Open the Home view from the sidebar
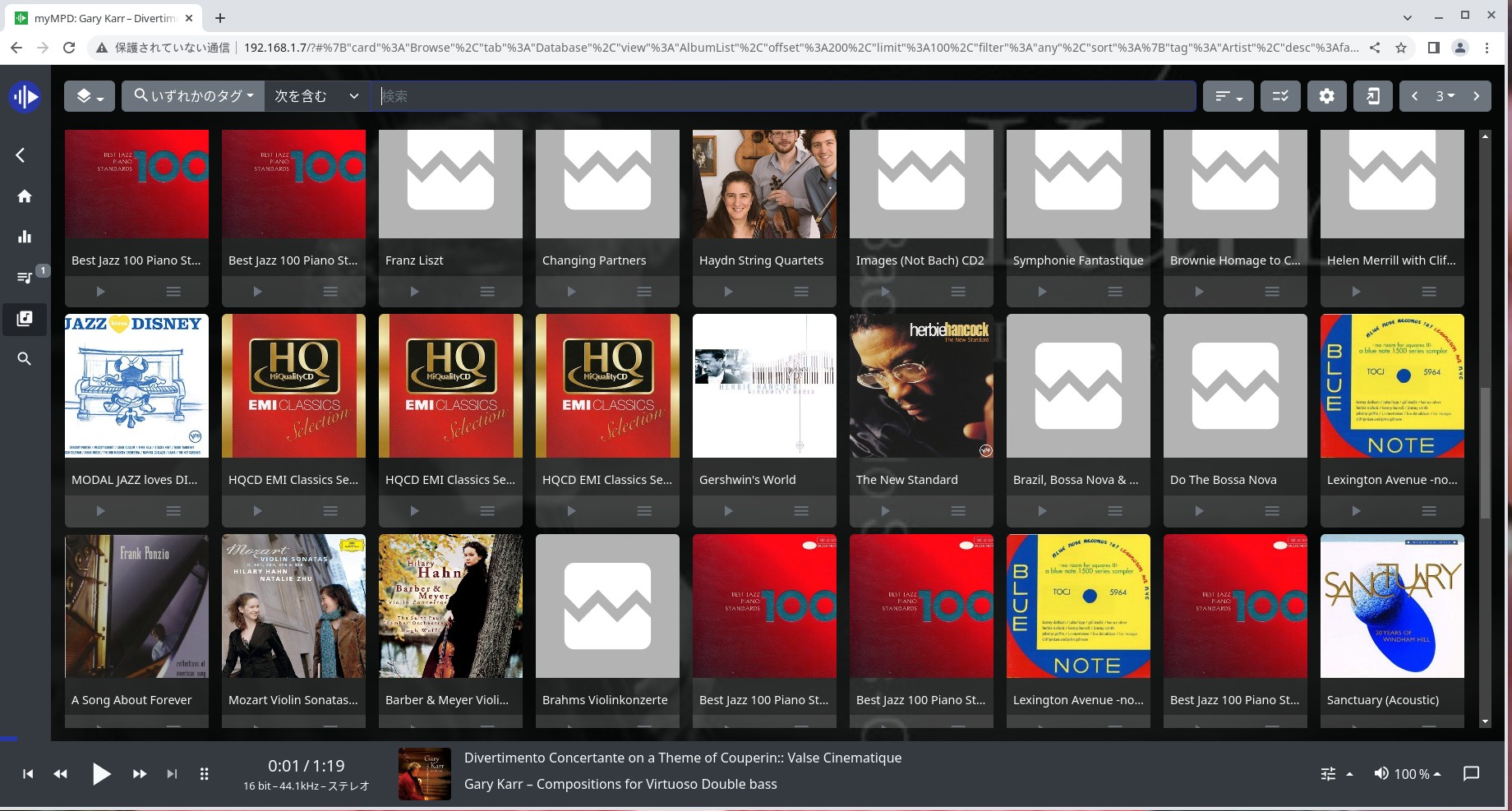 pos(25,196)
